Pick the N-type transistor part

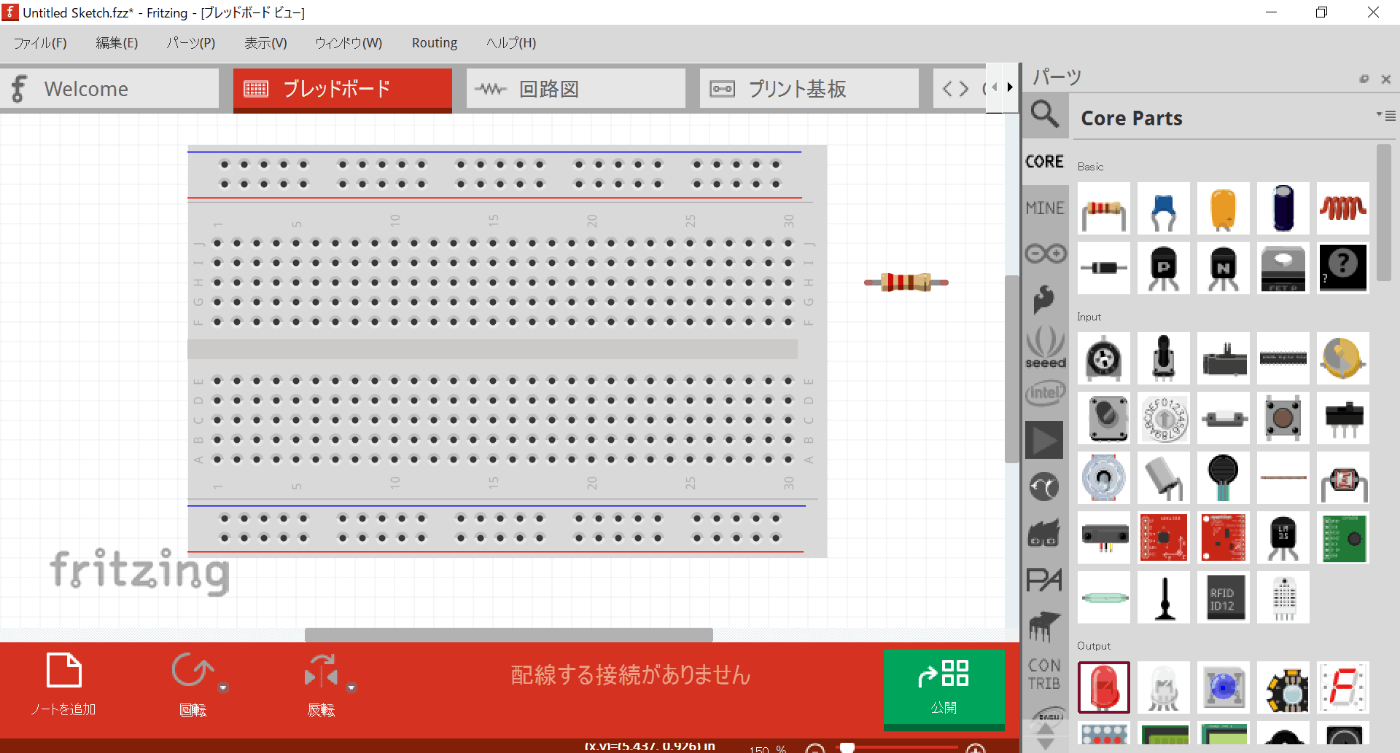pyautogui.click(x=1224, y=268)
